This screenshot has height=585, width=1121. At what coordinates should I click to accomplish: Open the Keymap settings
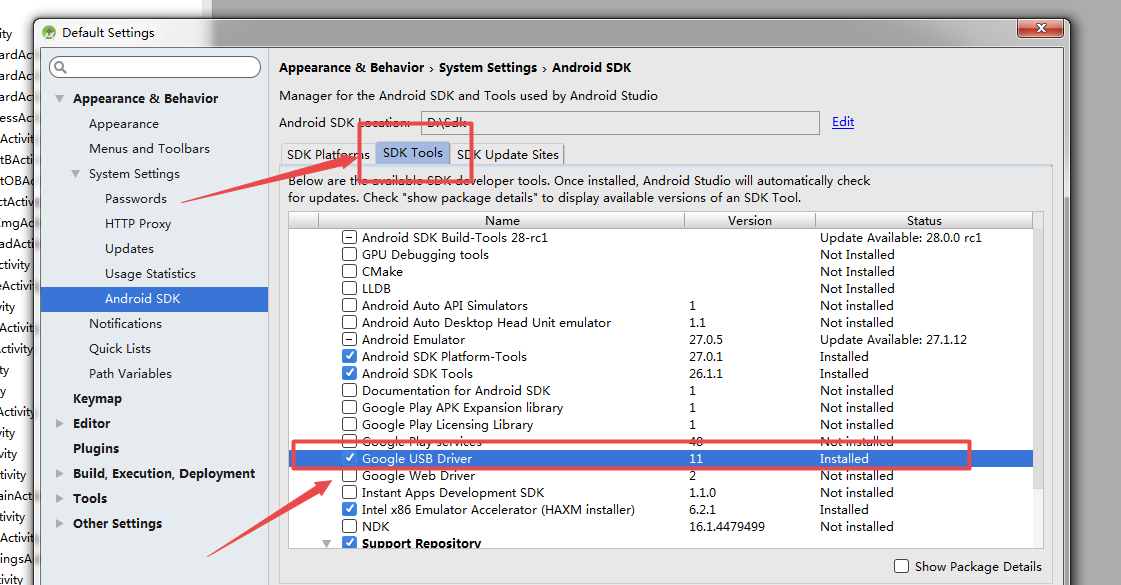click(x=97, y=399)
